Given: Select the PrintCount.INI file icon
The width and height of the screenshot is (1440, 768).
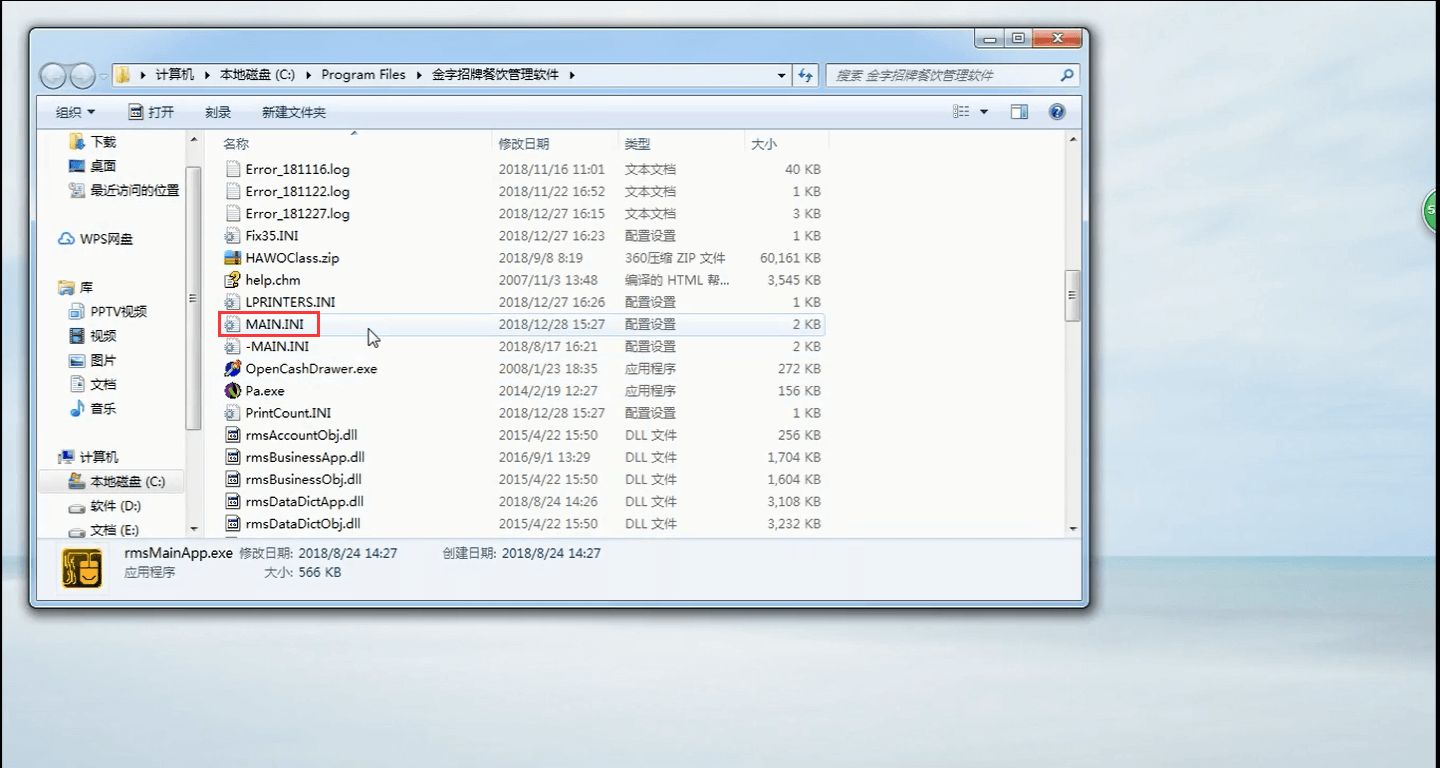Looking at the screenshot, I should 232,413.
